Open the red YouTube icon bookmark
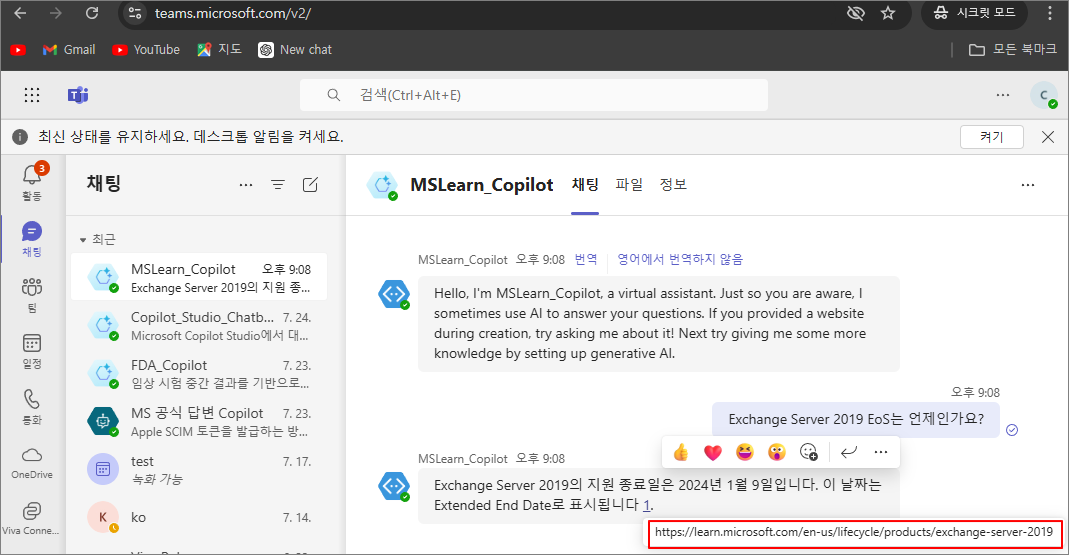Viewport: 1069px width, 555px height. [x=18, y=50]
